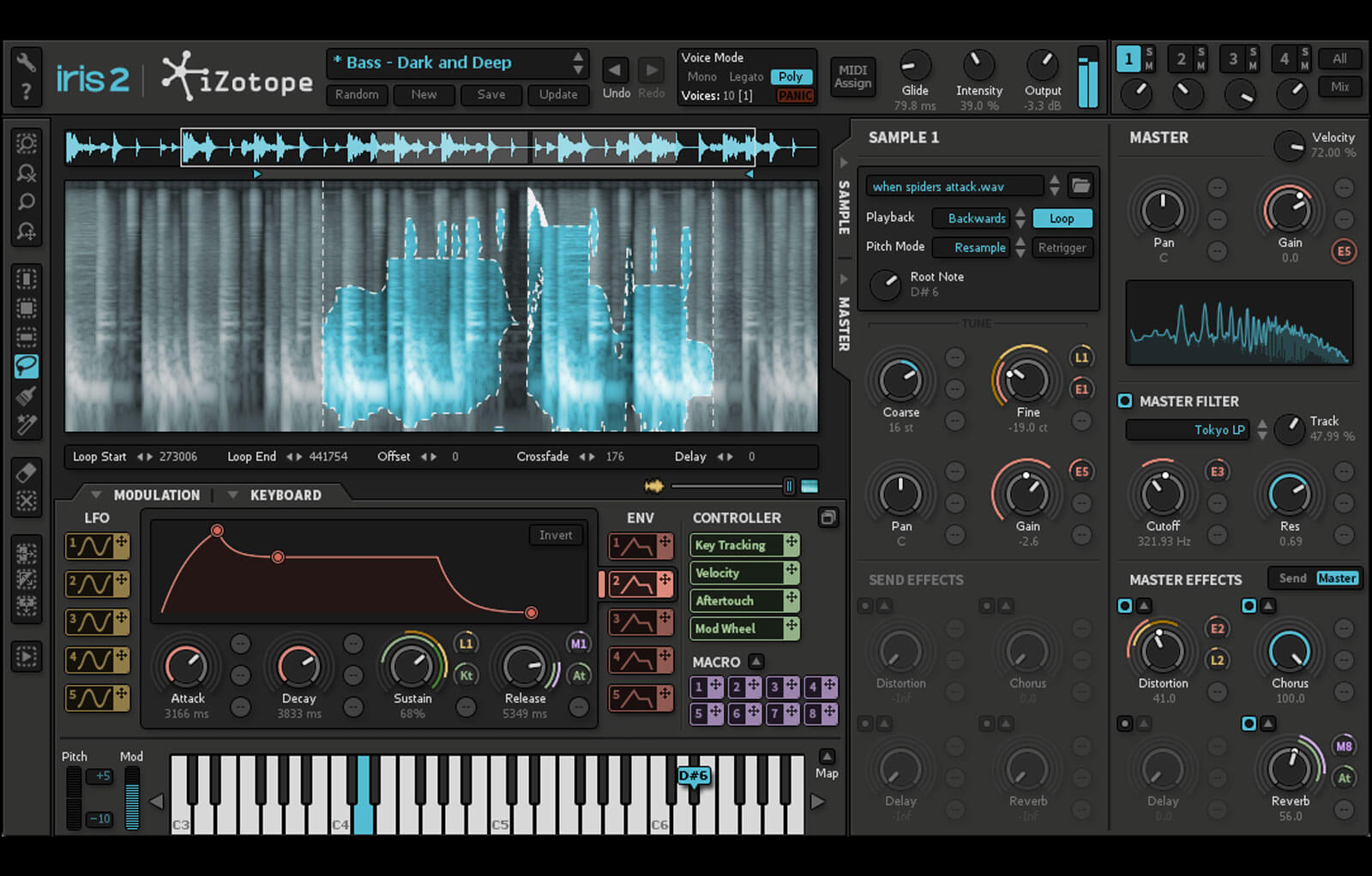Toggle the Retrigger button
The height and width of the screenshot is (876, 1372).
(1062, 248)
